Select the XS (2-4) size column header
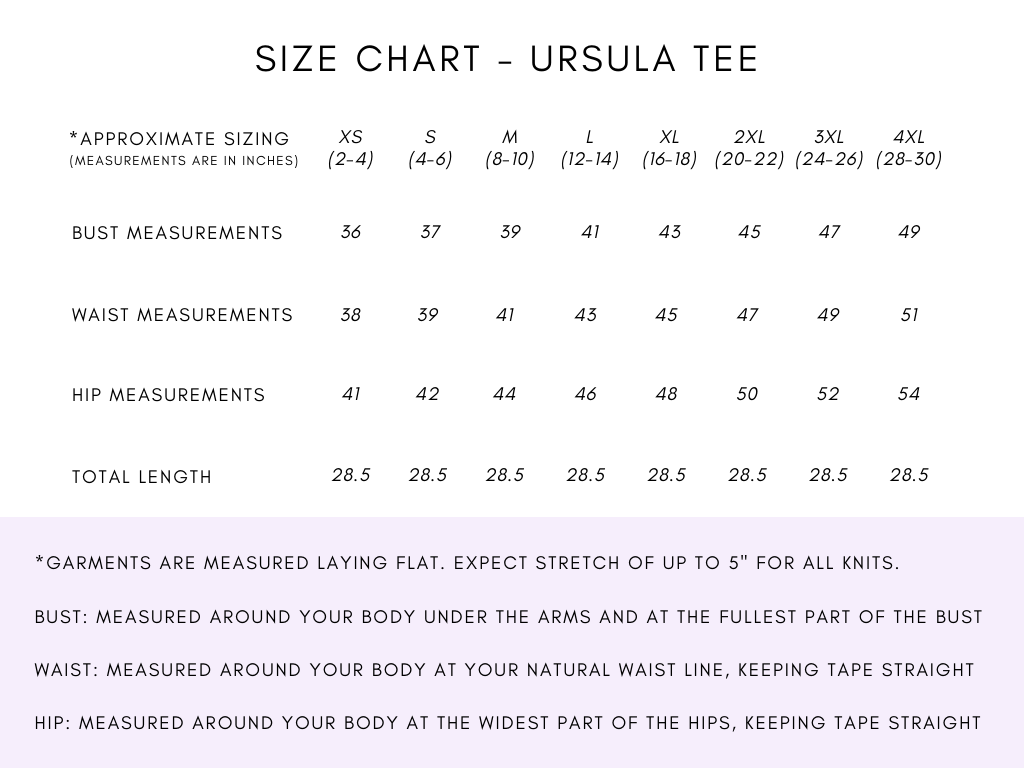This screenshot has width=1024, height=768. pyautogui.click(x=351, y=148)
